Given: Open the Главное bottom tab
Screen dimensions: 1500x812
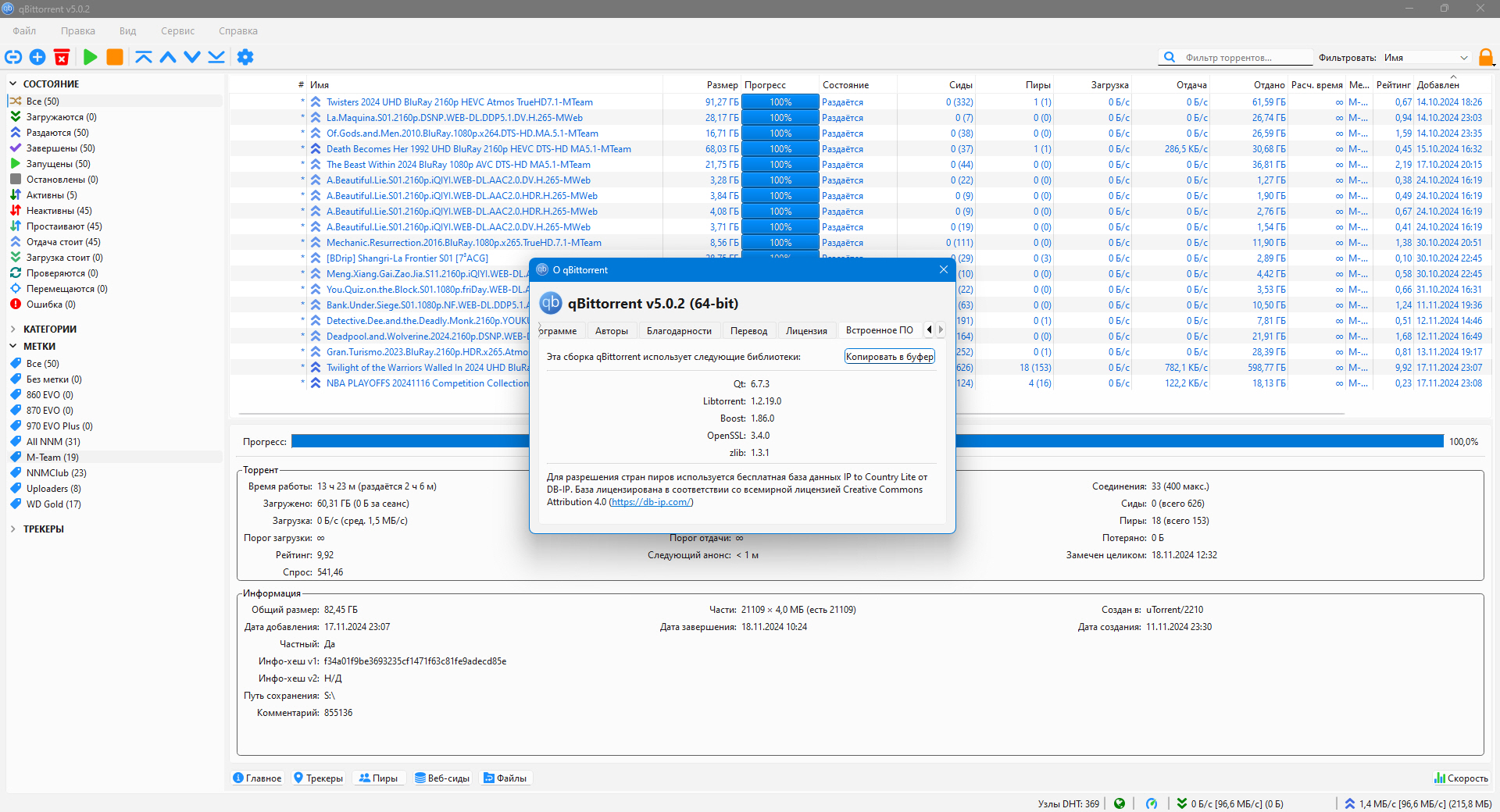Looking at the screenshot, I should [258, 778].
